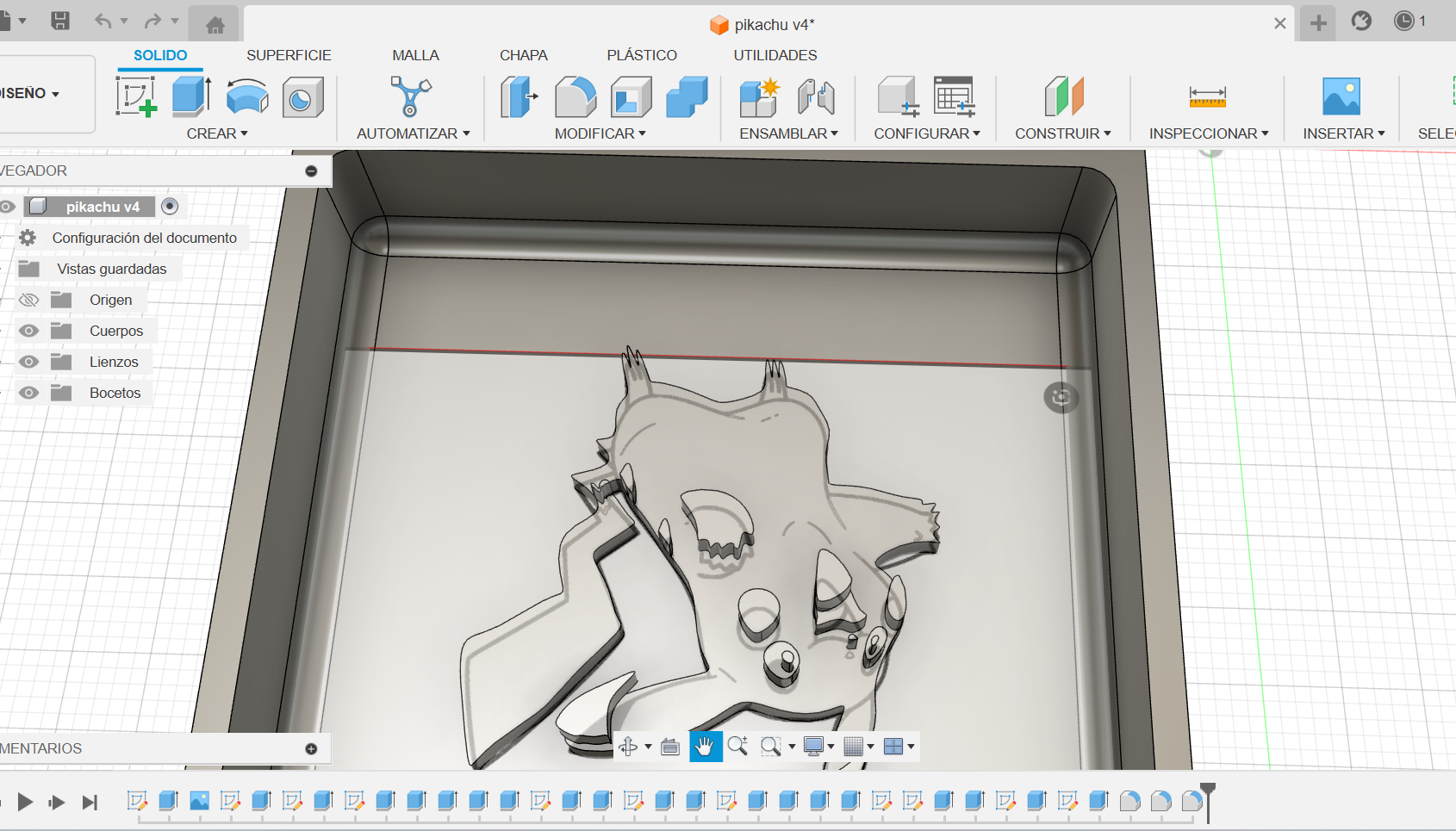Switch to the SUPERFICIE tab
The image size is (1456, 831).
tap(289, 55)
